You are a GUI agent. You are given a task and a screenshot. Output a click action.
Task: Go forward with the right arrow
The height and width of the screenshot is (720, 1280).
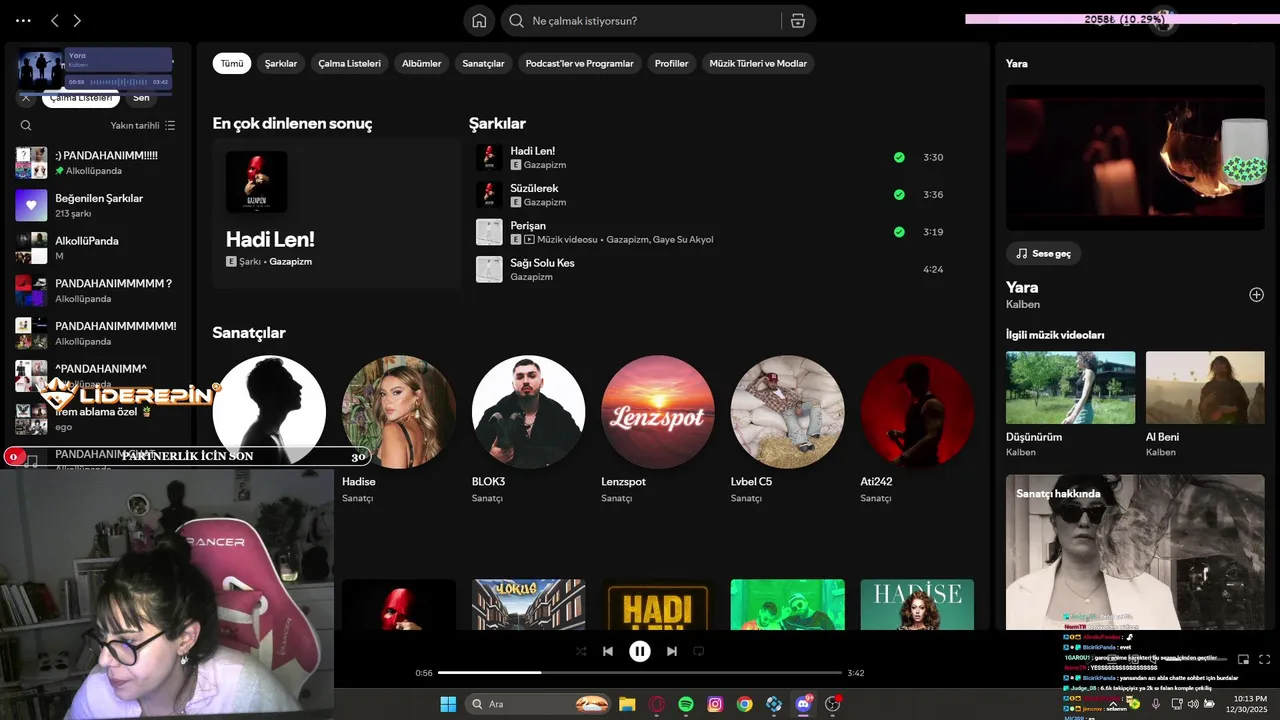pyautogui.click(x=77, y=20)
